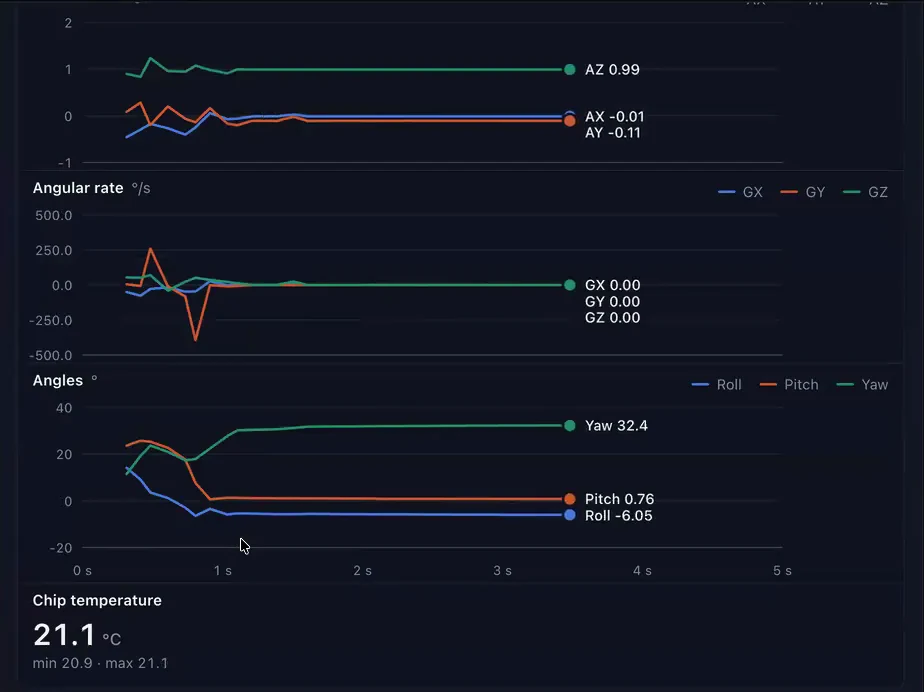The height and width of the screenshot is (692, 924).
Task: Click the orange GY negative spike
Action: 195,339
